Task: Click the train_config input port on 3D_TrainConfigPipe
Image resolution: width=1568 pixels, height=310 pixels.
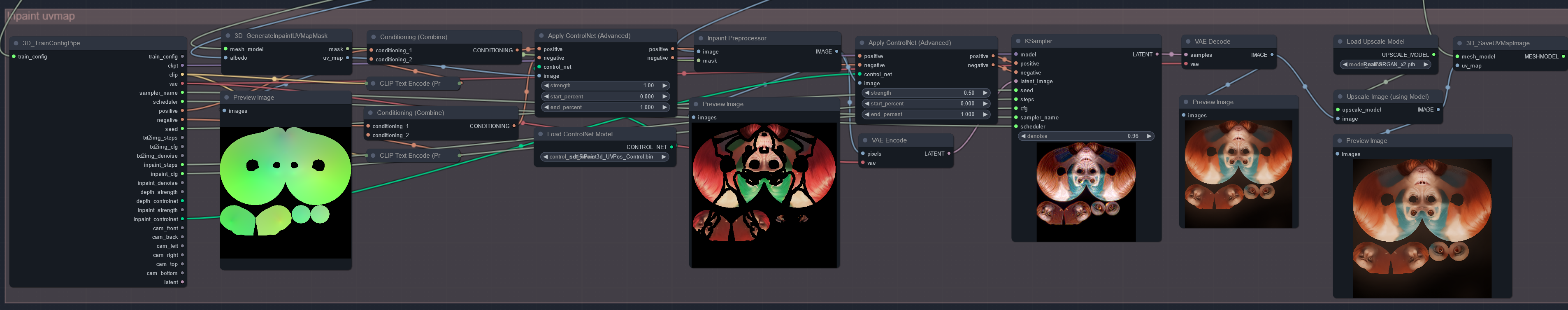Action: 14,57
